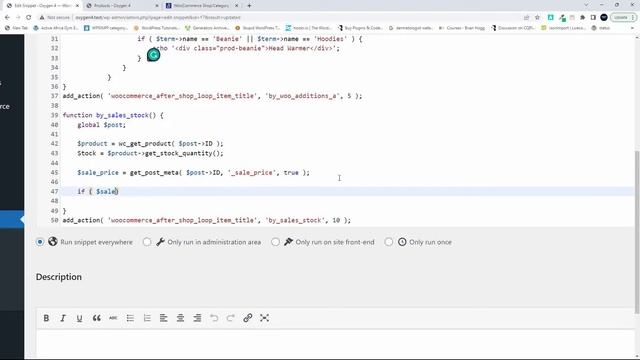Apply strikethrough (ABC) formatting
640x360 pixels.
tap(113, 318)
